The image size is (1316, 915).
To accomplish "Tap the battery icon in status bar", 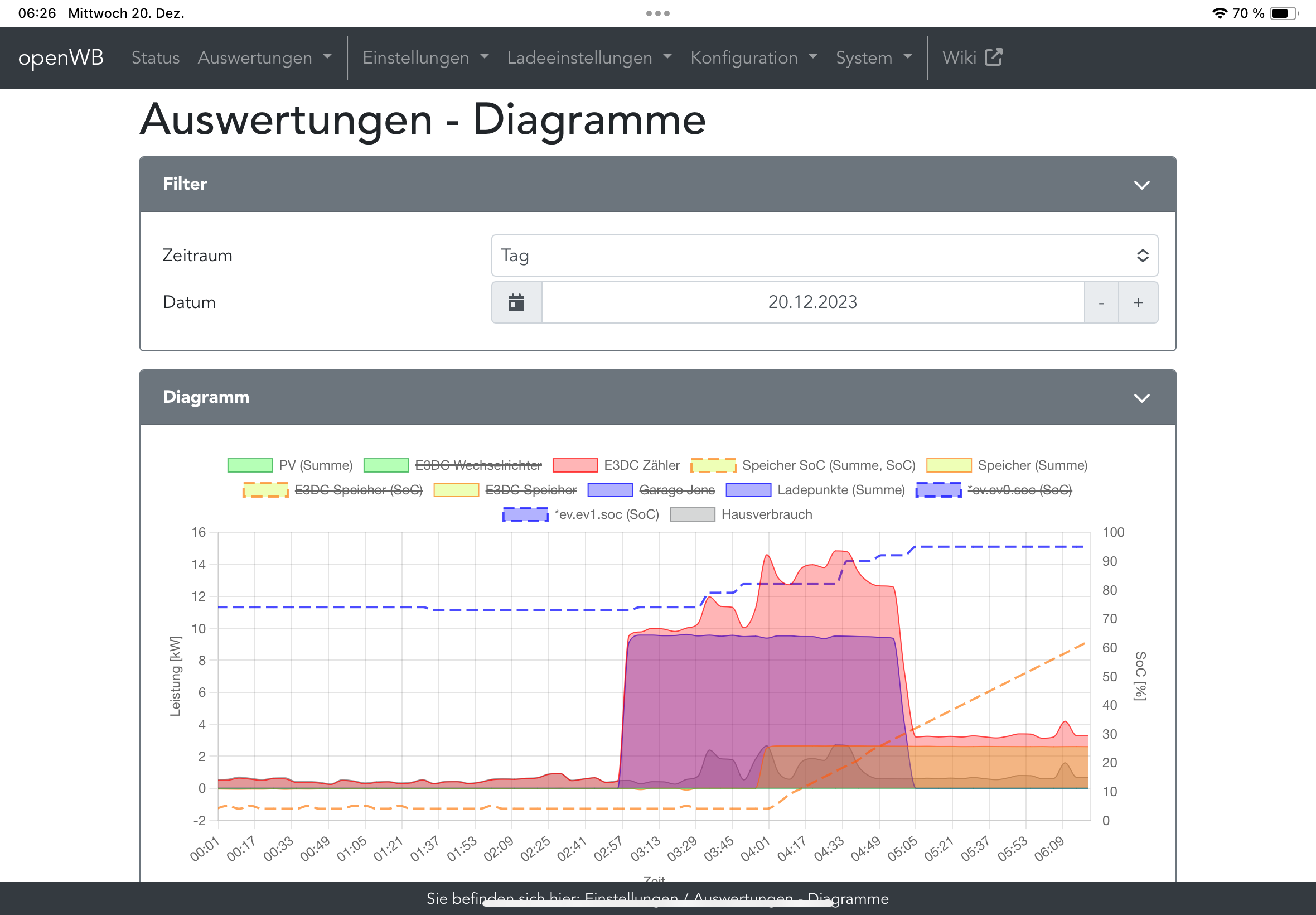I will point(1283,13).
